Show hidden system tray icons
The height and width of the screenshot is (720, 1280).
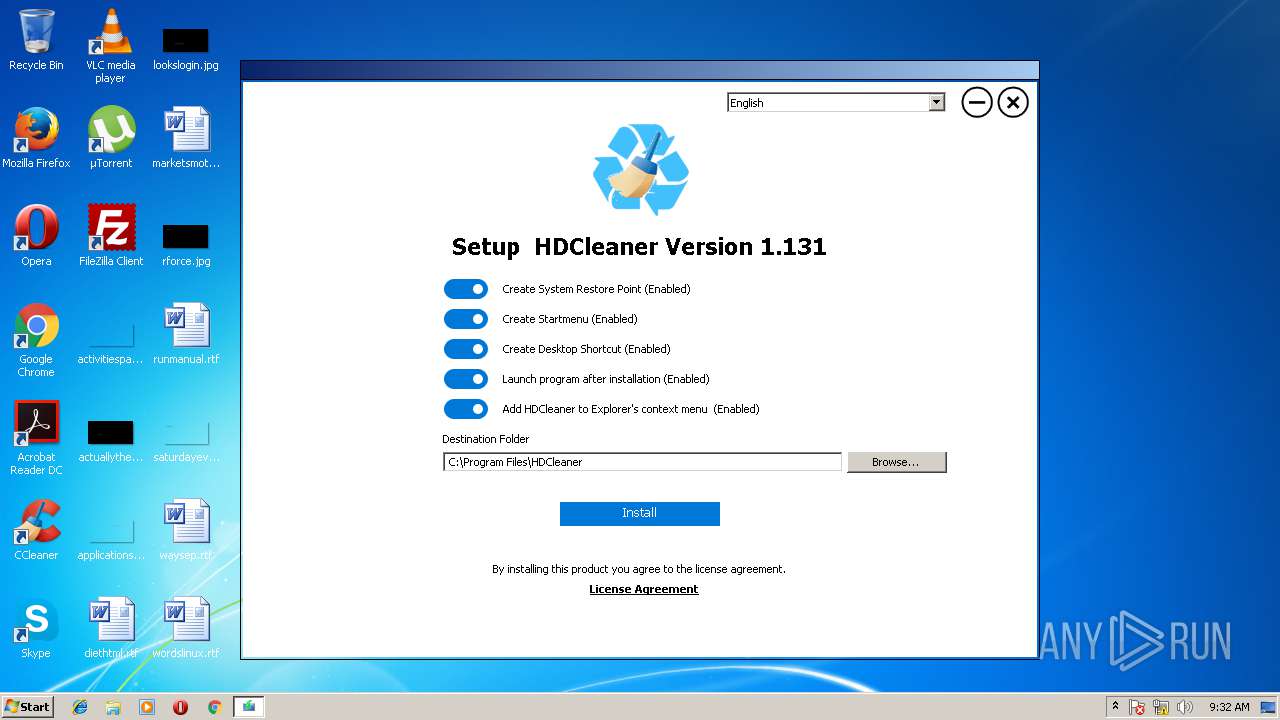click(x=1116, y=706)
